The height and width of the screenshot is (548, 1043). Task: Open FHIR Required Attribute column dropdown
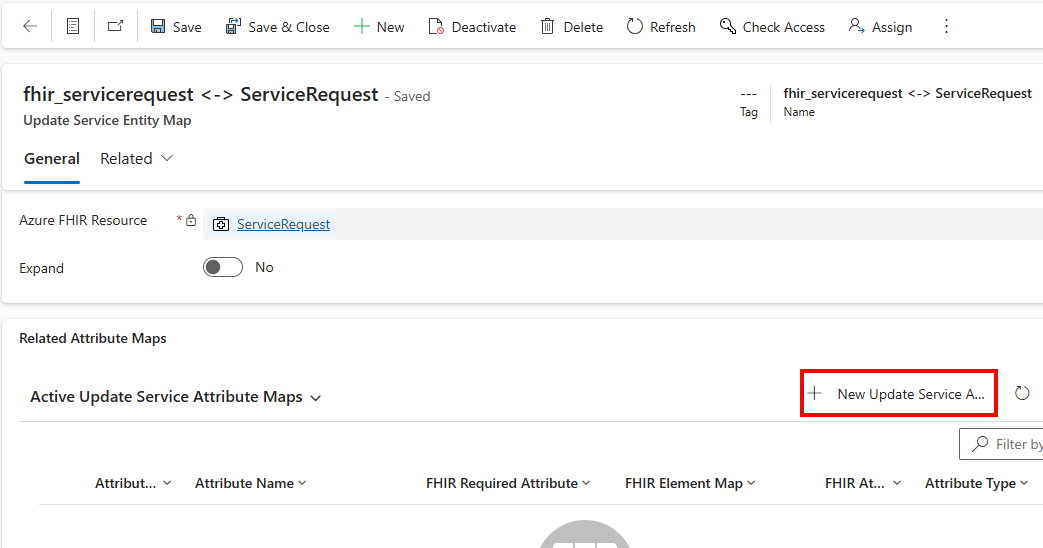[508, 483]
